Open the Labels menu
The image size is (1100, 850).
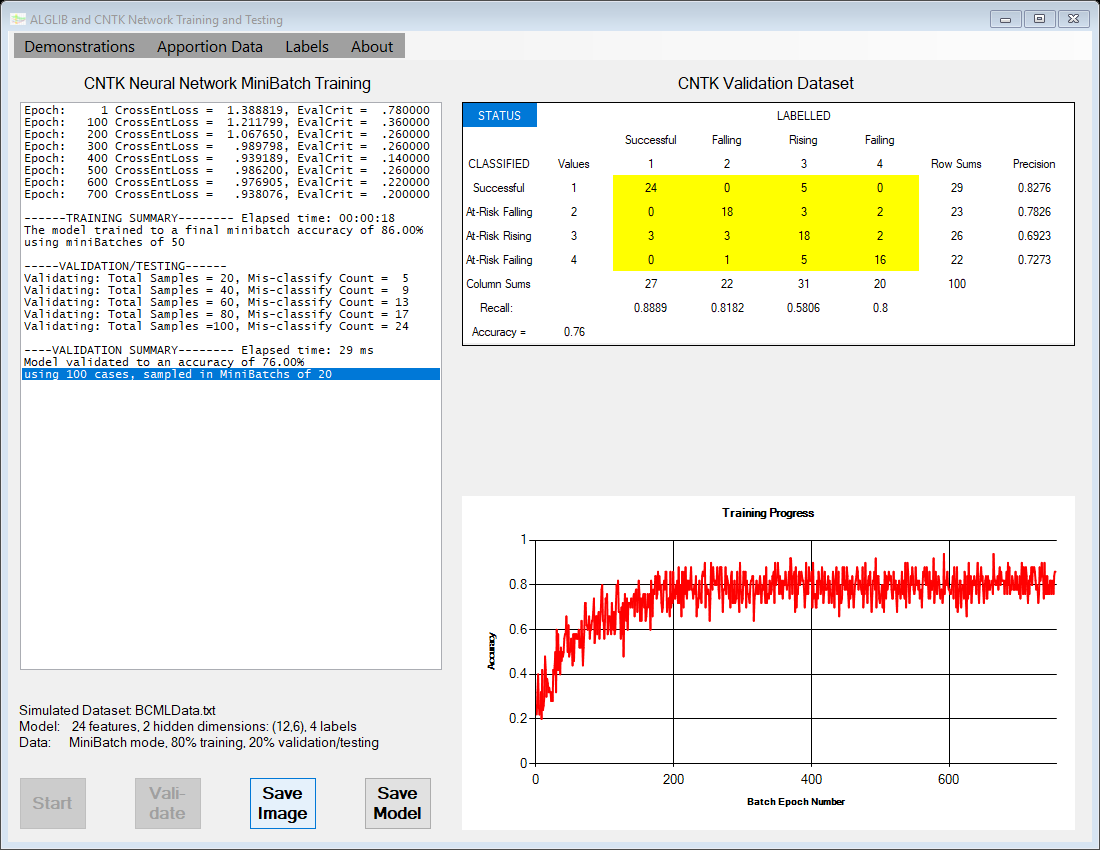(307, 46)
